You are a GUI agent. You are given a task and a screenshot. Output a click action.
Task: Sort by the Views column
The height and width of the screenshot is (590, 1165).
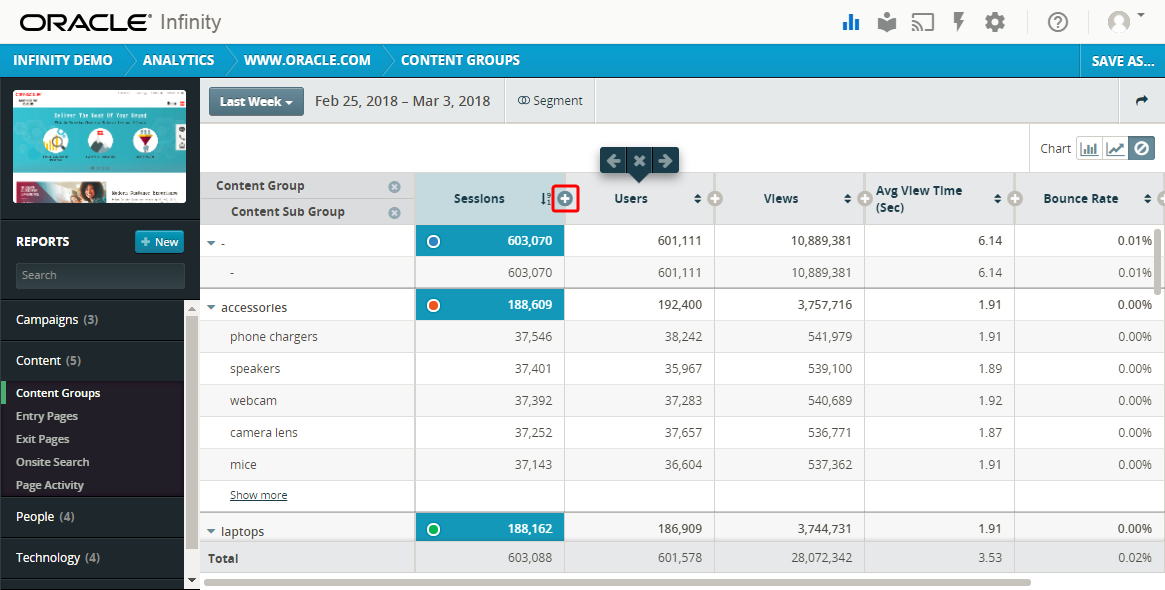[848, 198]
